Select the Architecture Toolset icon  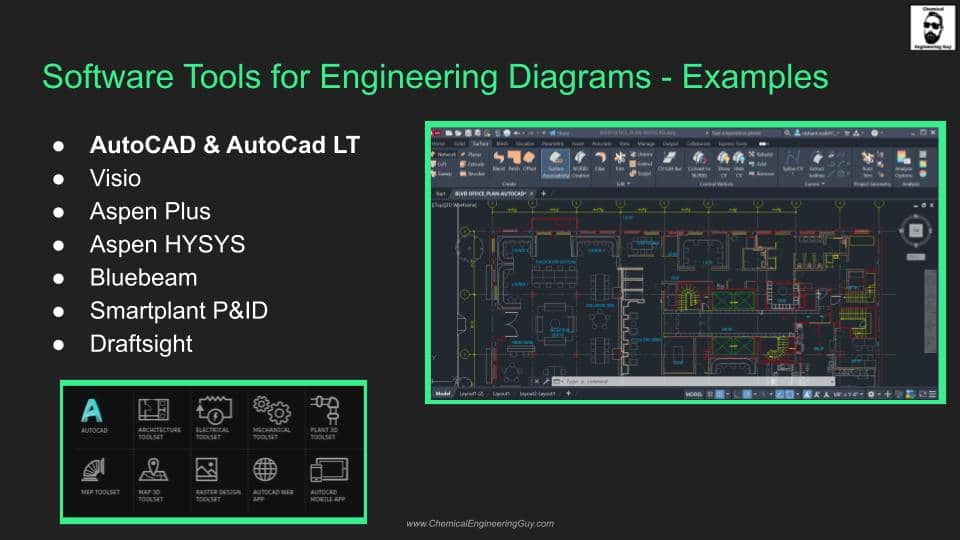(x=153, y=410)
